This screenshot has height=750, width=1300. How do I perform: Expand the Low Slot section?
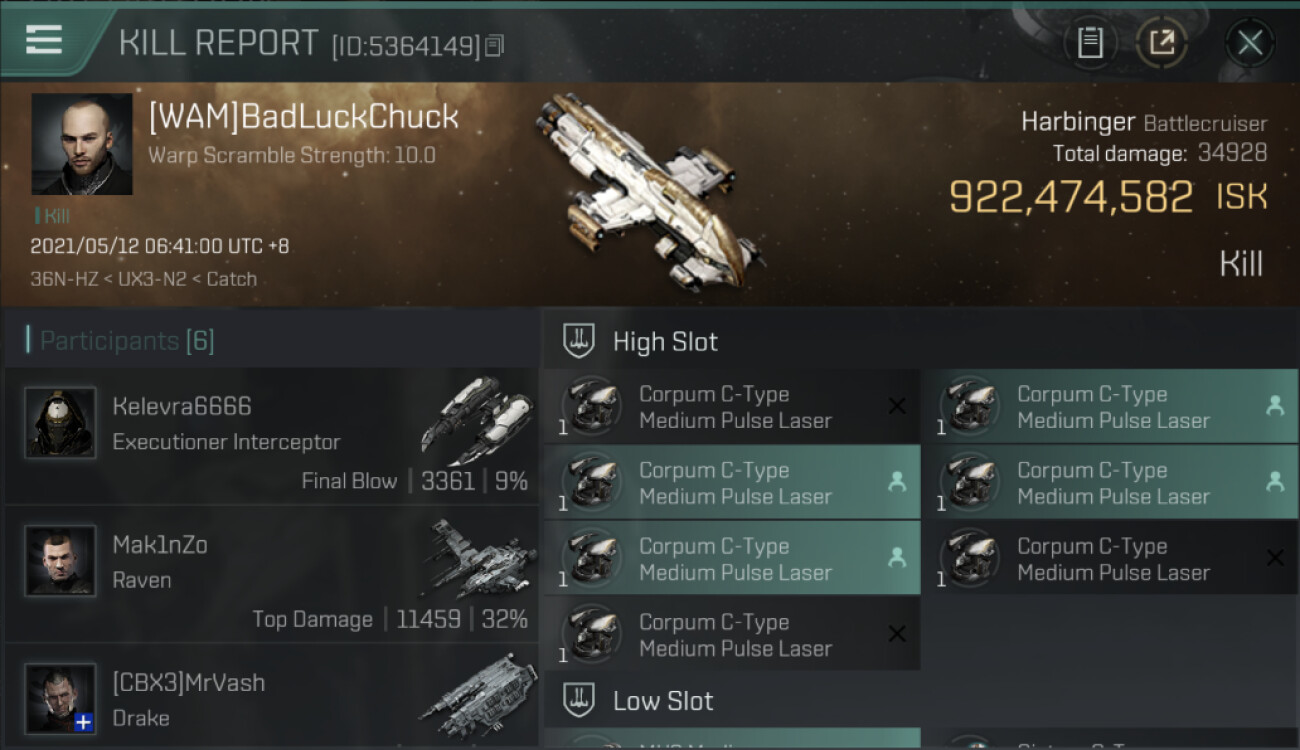coord(638,701)
